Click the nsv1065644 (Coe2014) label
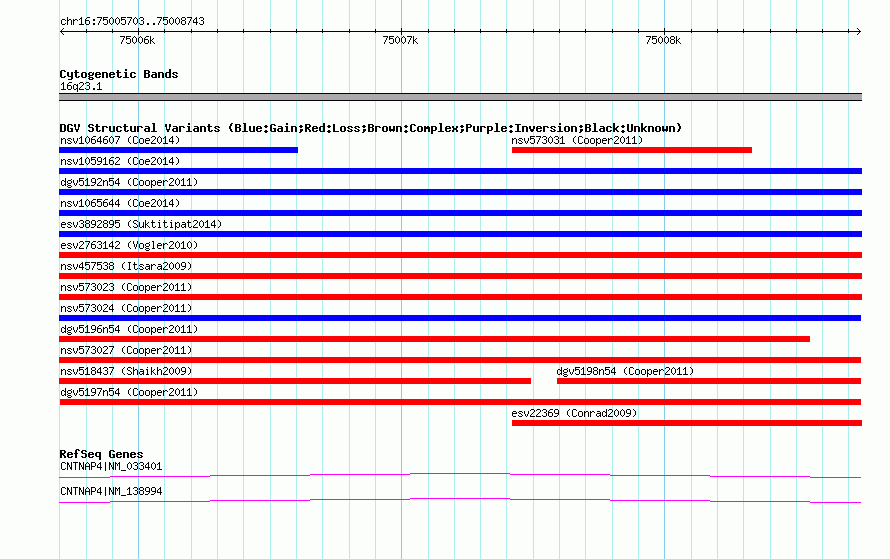 120,203
